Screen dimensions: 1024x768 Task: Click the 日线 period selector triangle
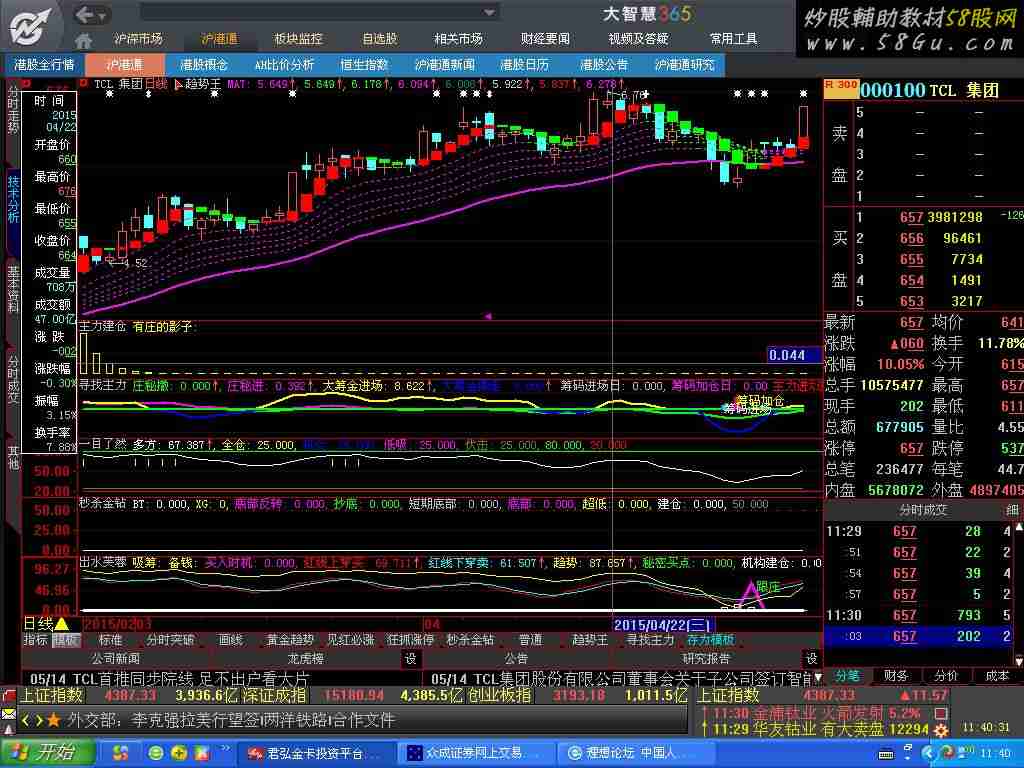click(x=62, y=624)
